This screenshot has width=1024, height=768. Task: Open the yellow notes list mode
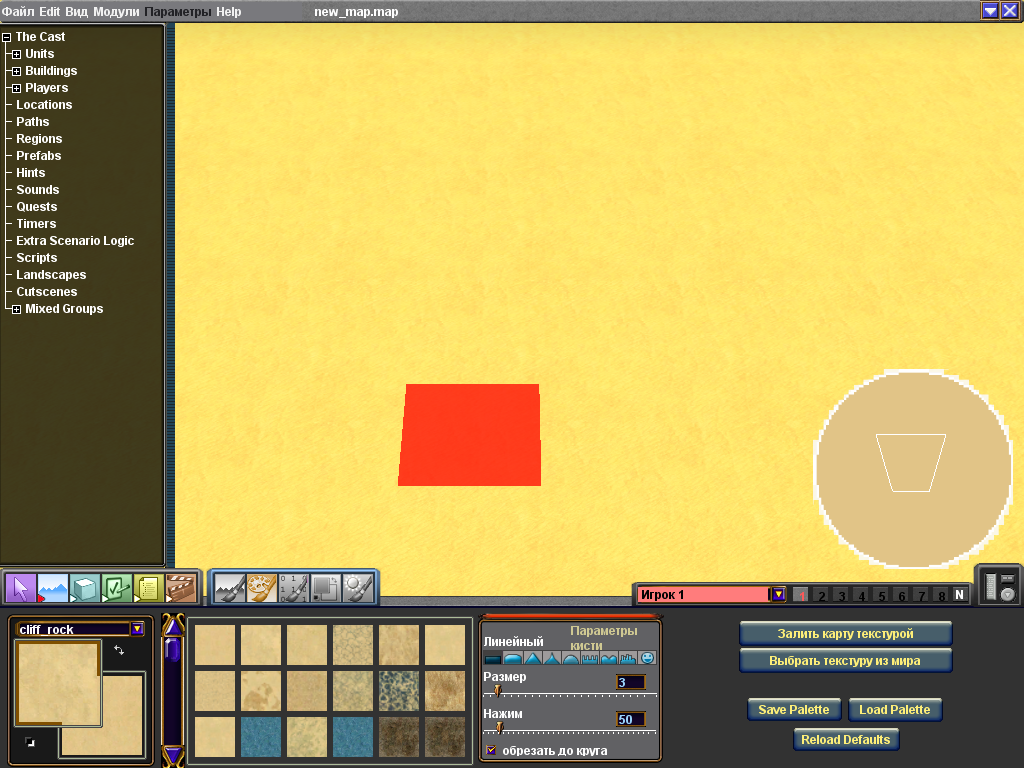[149, 588]
